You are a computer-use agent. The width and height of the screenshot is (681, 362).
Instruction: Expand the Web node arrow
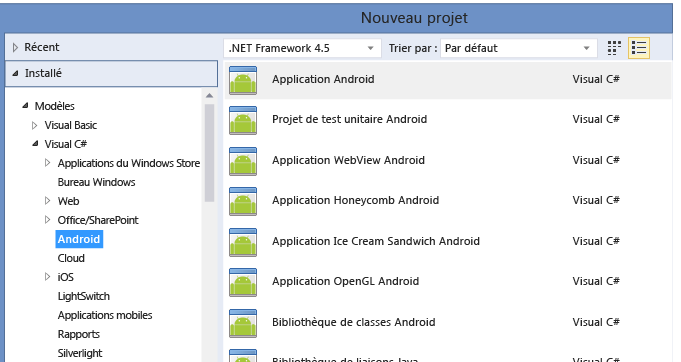tap(48, 201)
